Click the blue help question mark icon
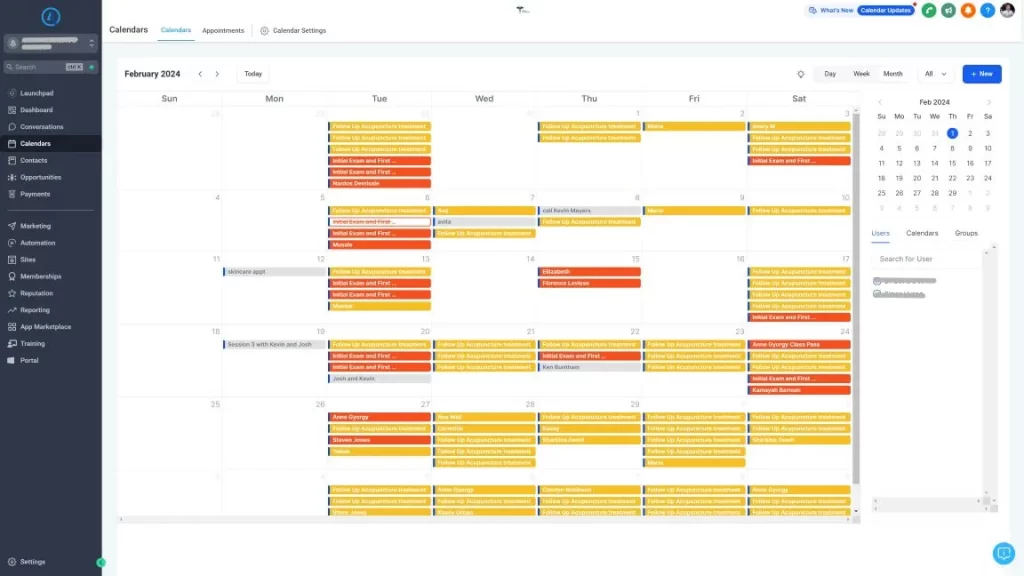This screenshot has height=576, width=1024. [988, 10]
